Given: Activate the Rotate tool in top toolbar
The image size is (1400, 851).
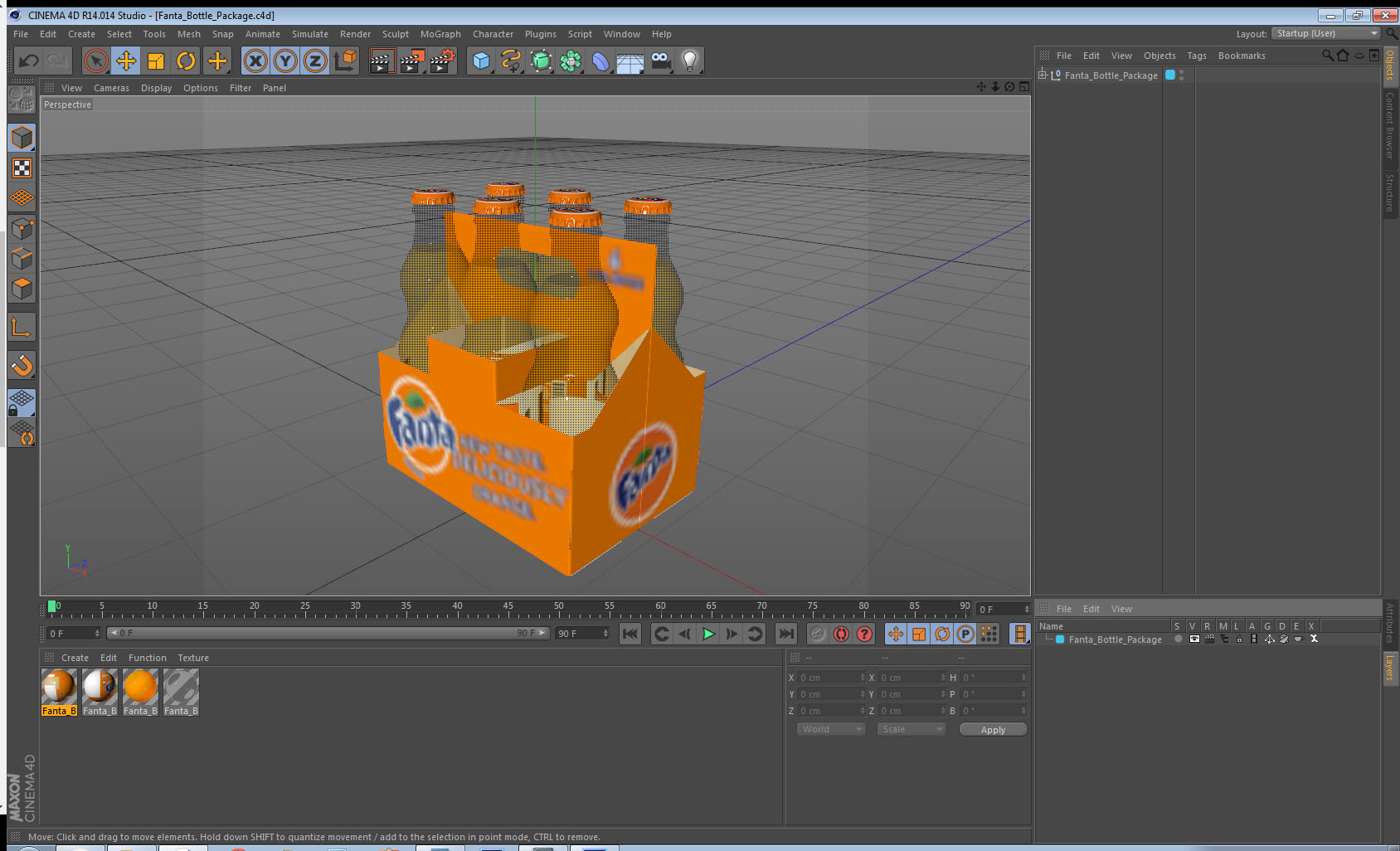Looking at the screenshot, I should coord(186,61).
